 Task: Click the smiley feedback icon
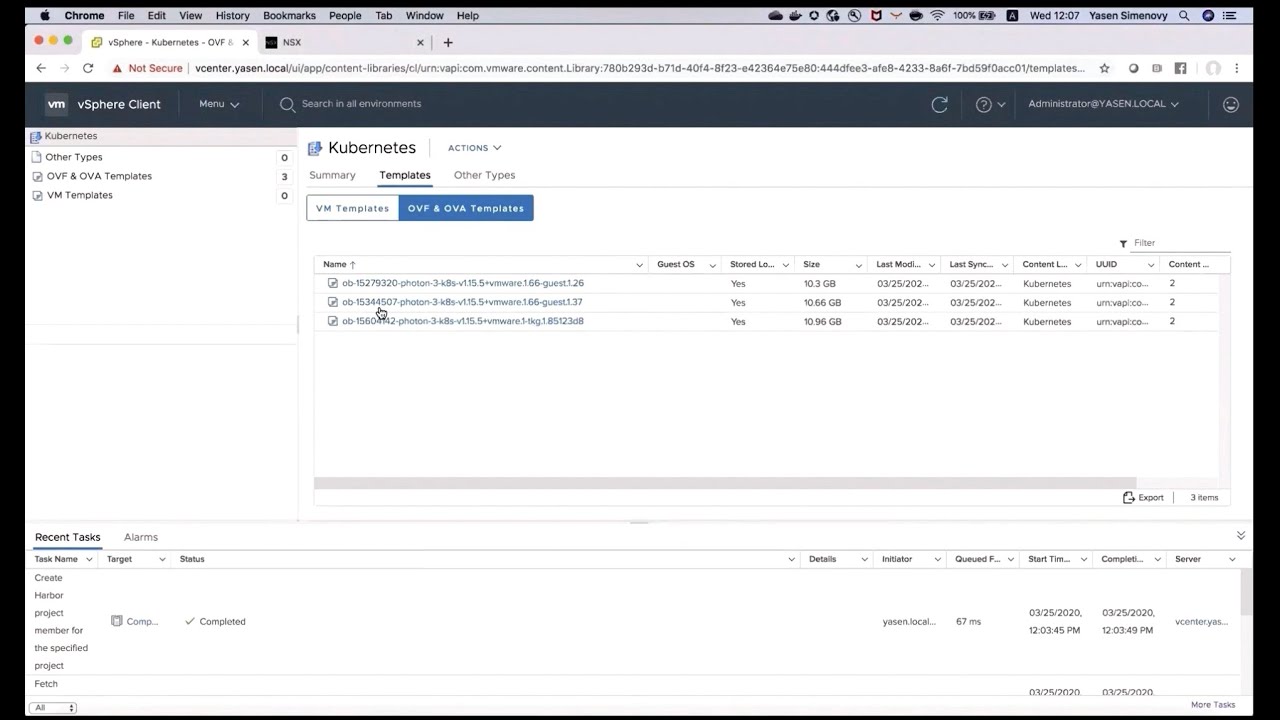pyautogui.click(x=1231, y=104)
